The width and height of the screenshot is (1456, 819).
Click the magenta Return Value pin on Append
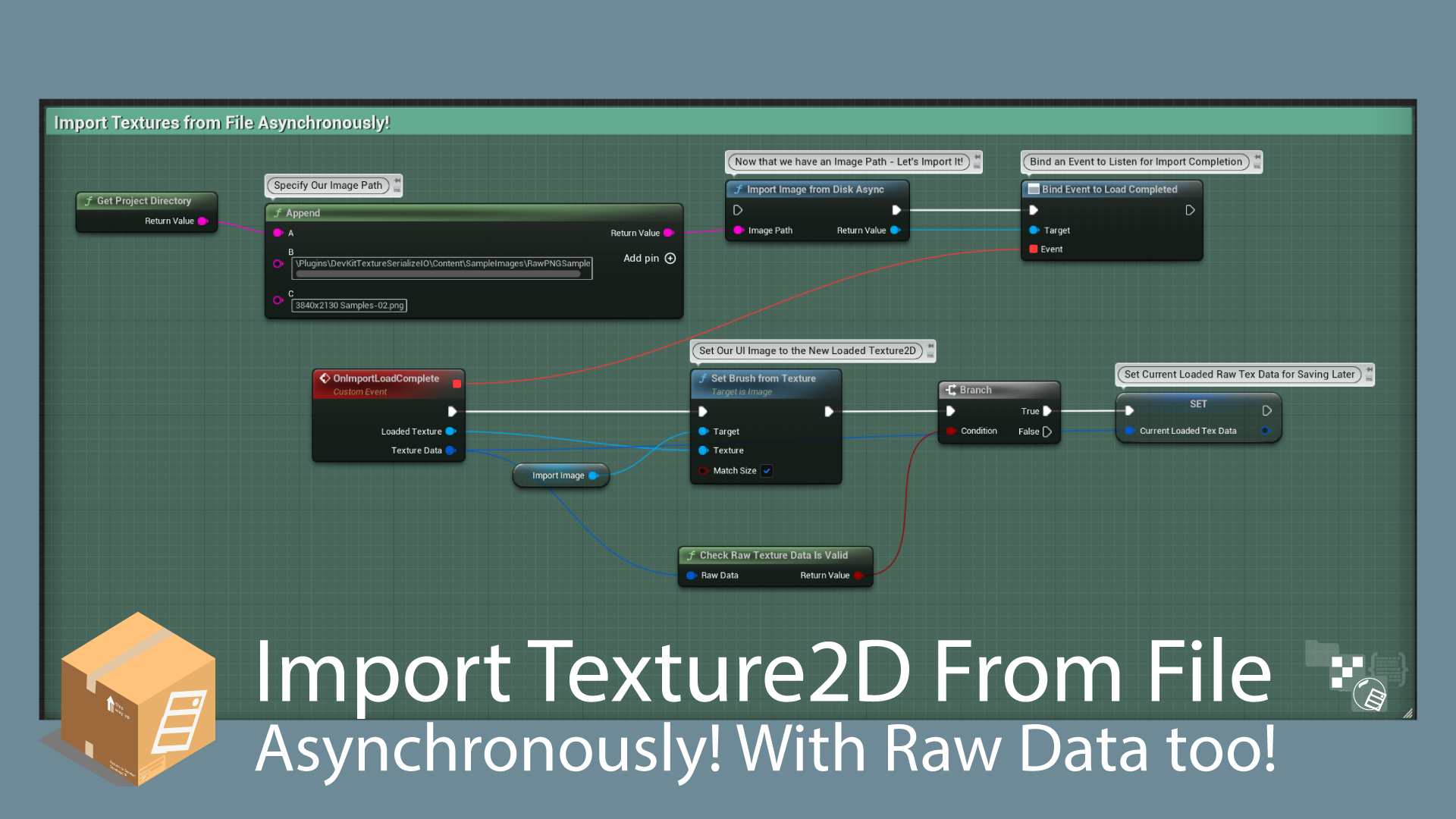coord(668,233)
